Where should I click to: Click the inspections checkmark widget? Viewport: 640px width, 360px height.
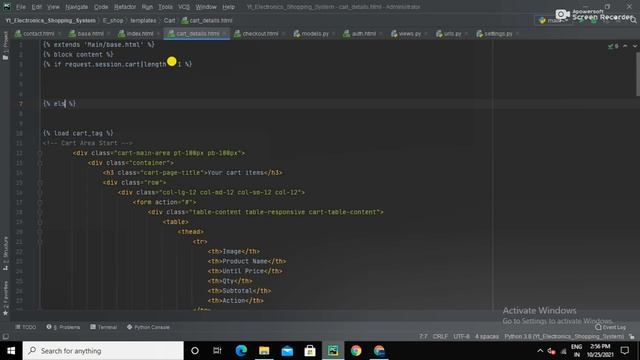click(613, 47)
